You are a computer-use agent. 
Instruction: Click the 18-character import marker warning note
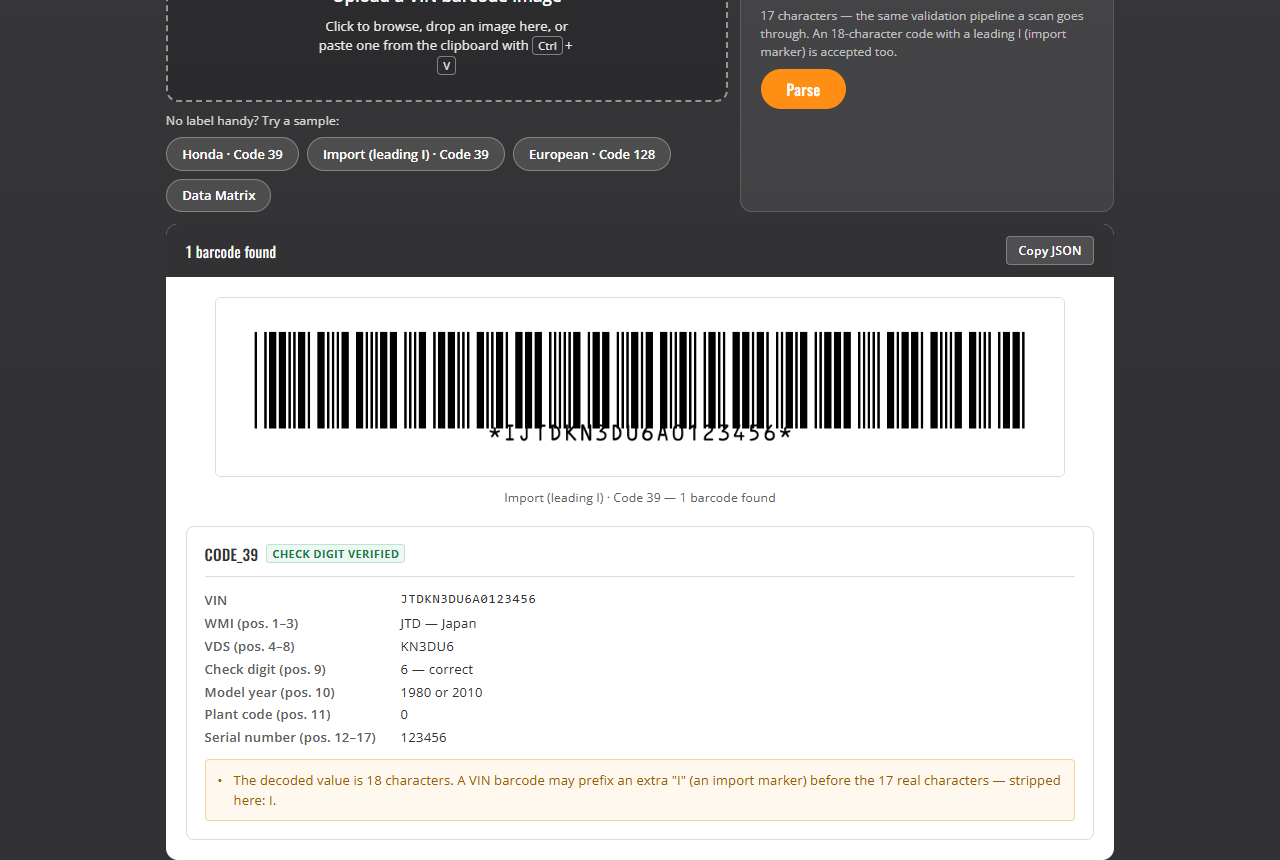[x=640, y=790]
